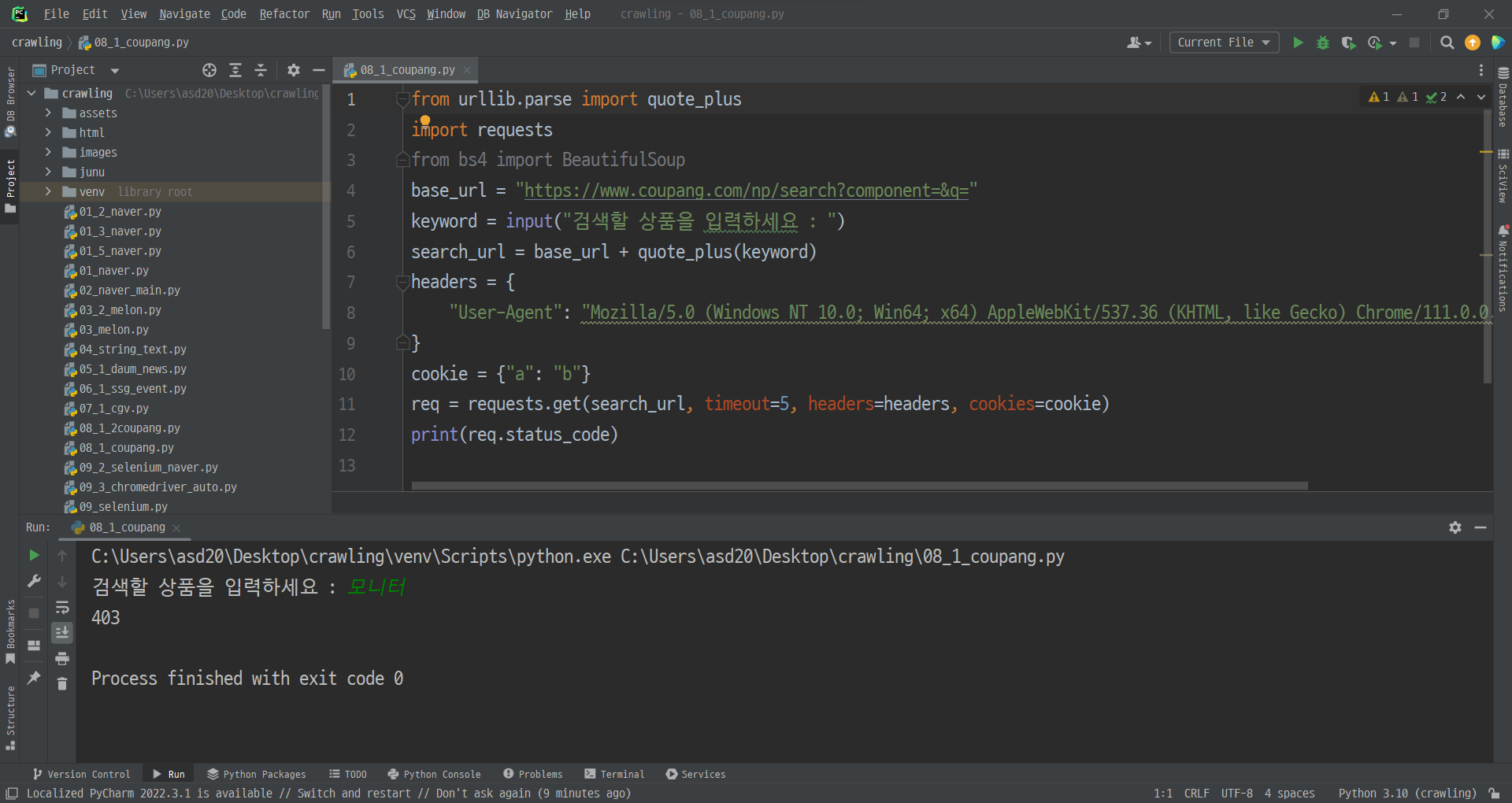The image size is (1512, 803).
Task: Open 09_selenium.py in project tree
Action: click(x=123, y=507)
